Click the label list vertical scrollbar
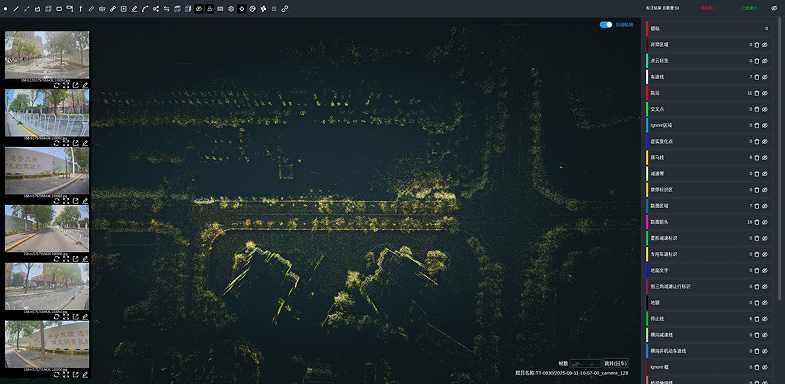785x384 pixels. click(779, 158)
